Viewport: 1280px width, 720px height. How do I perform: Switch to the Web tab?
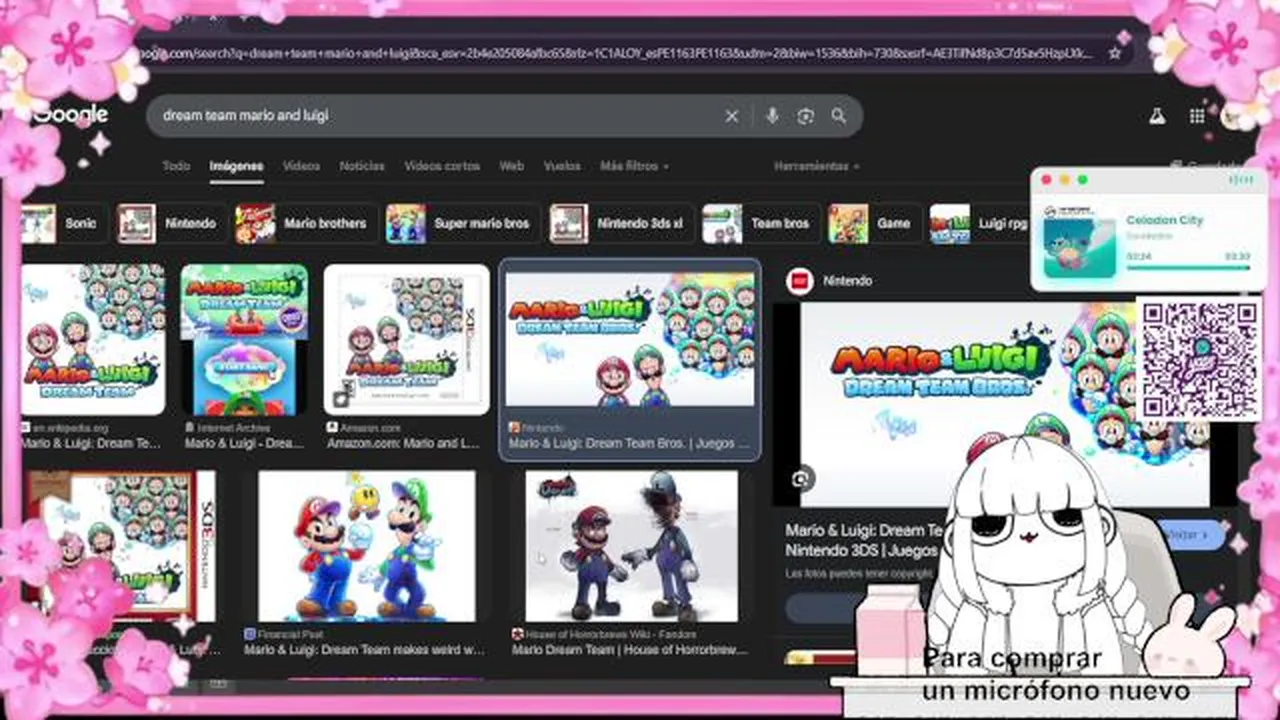click(512, 166)
